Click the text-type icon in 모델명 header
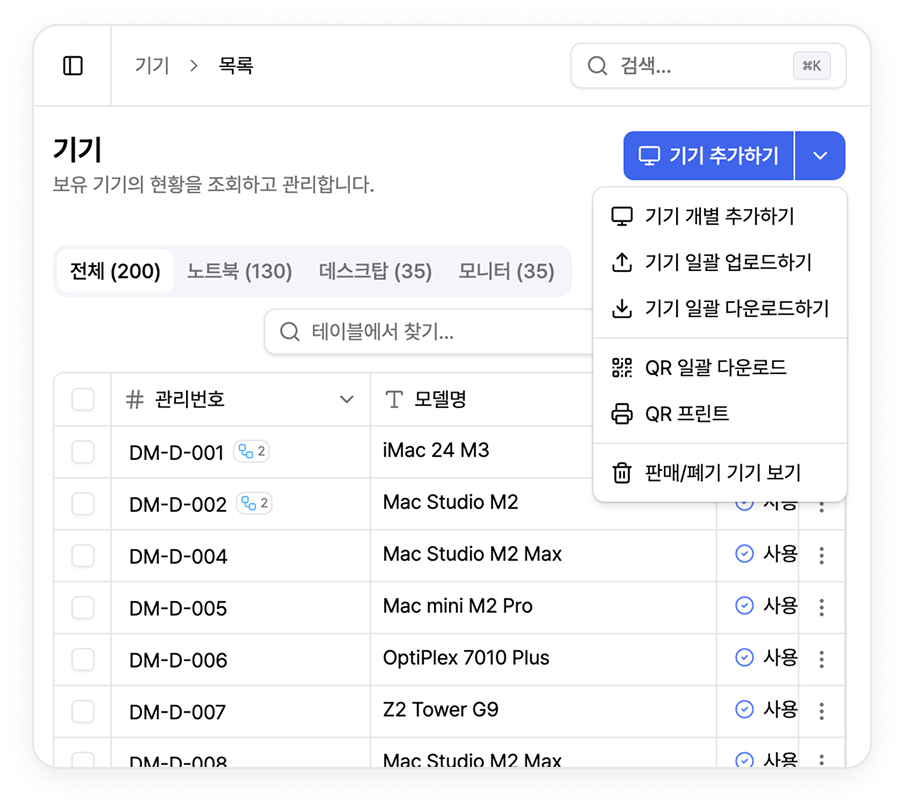 394,399
